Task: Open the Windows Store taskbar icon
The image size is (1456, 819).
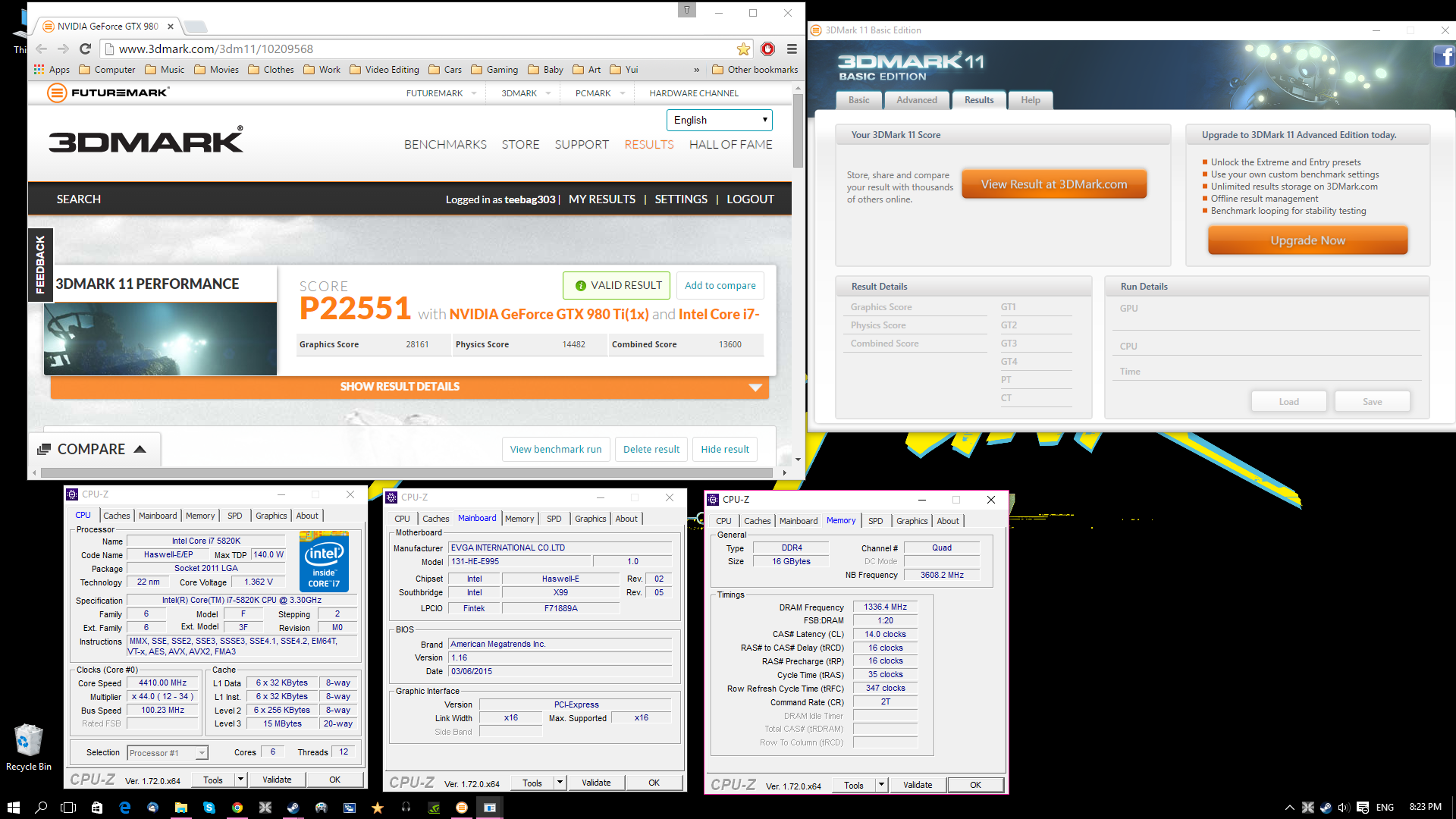Action: pyautogui.click(x=97, y=808)
